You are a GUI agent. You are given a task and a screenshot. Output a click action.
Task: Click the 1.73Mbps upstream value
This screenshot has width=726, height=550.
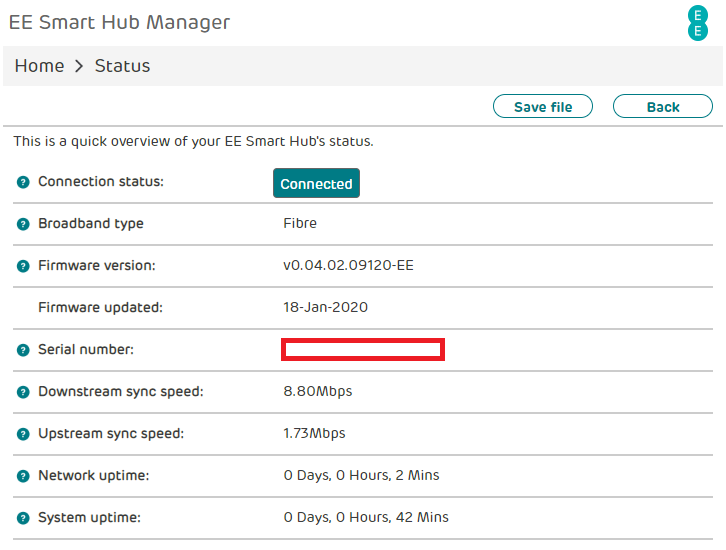314,433
